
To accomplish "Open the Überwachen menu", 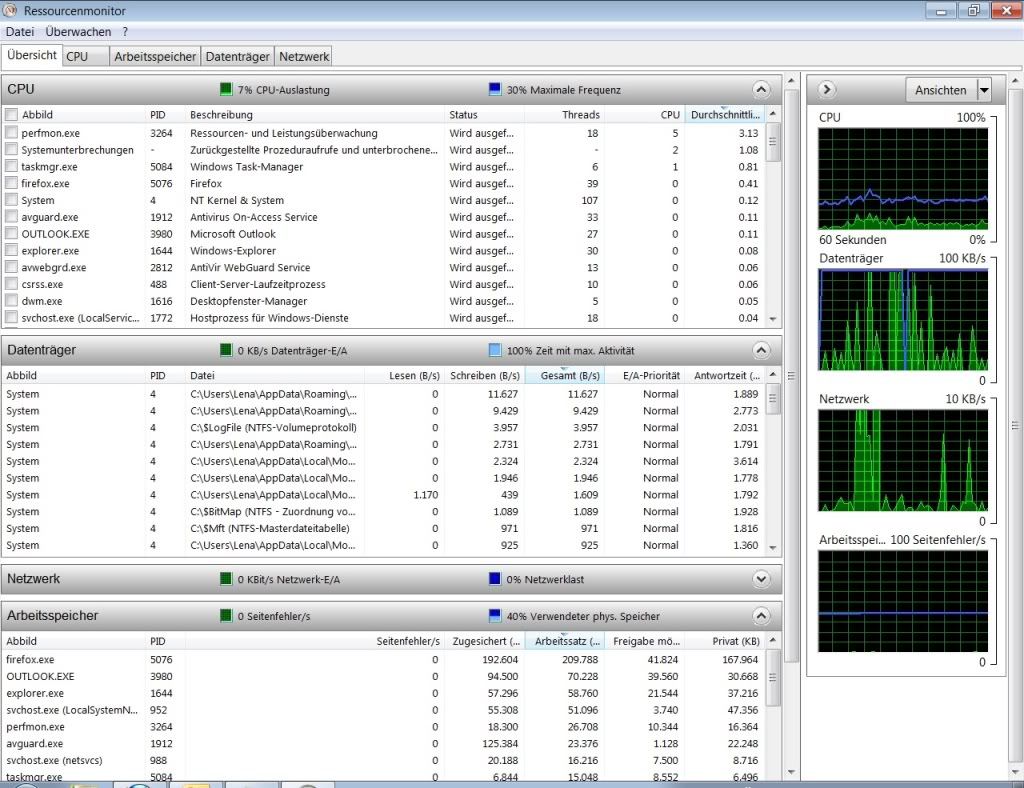I will 76,32.
